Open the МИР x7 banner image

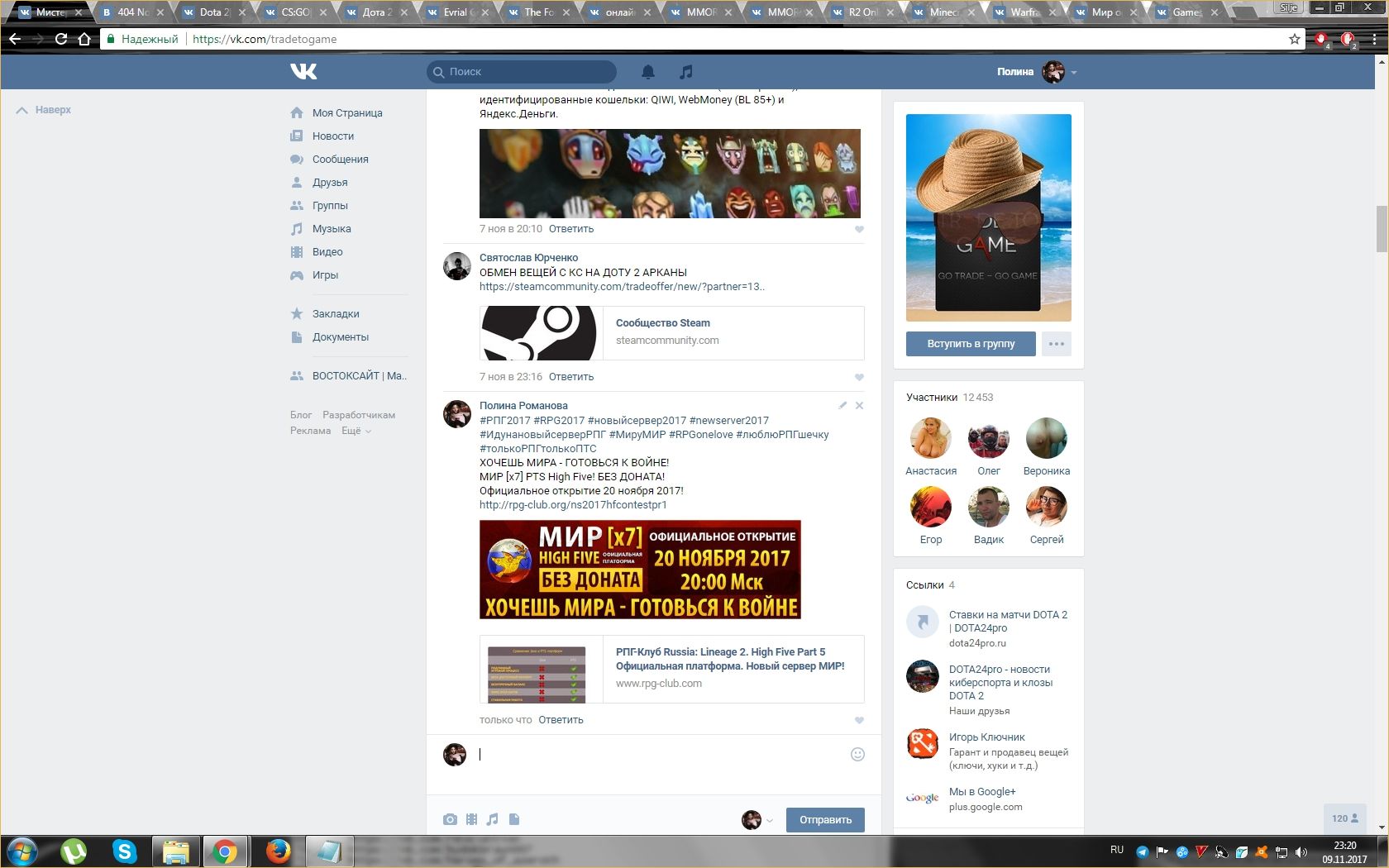(x=640, y=570)
